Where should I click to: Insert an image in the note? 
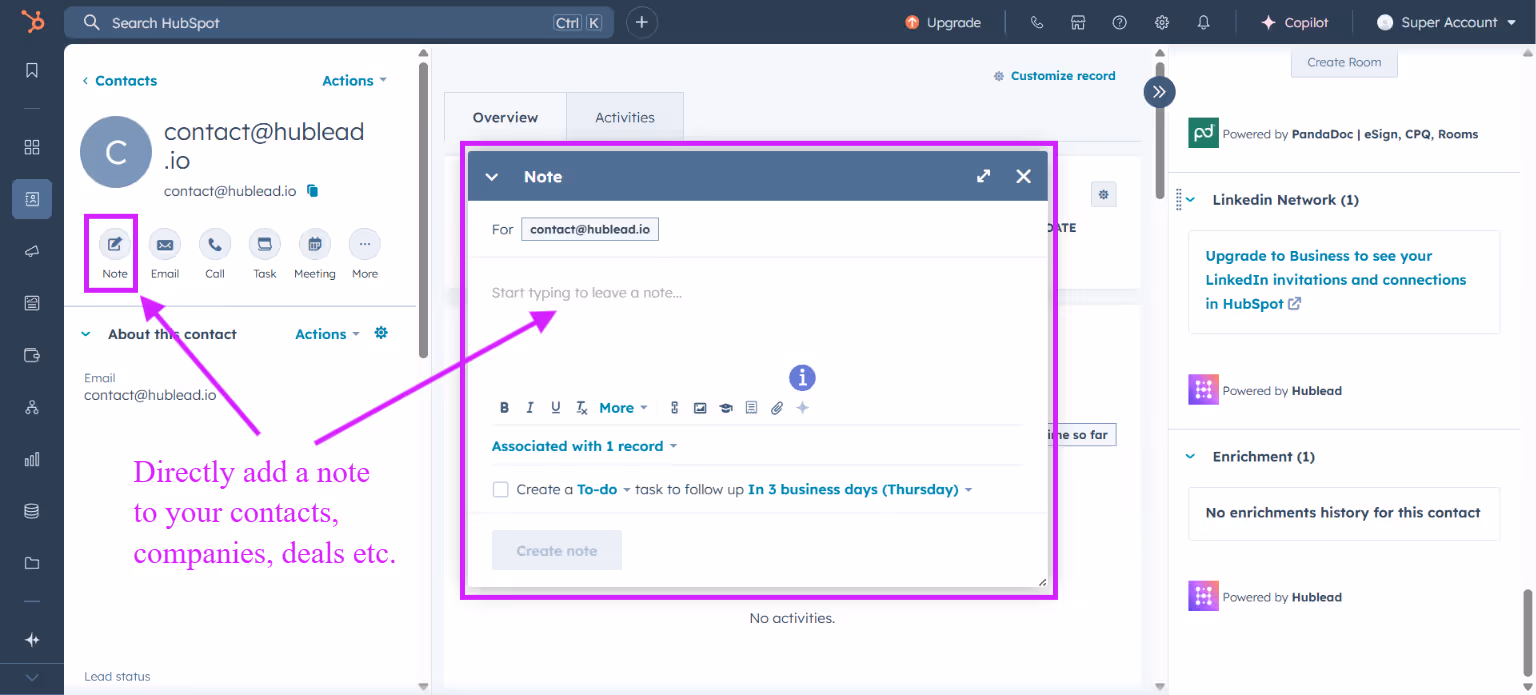(x=700, y=407)
